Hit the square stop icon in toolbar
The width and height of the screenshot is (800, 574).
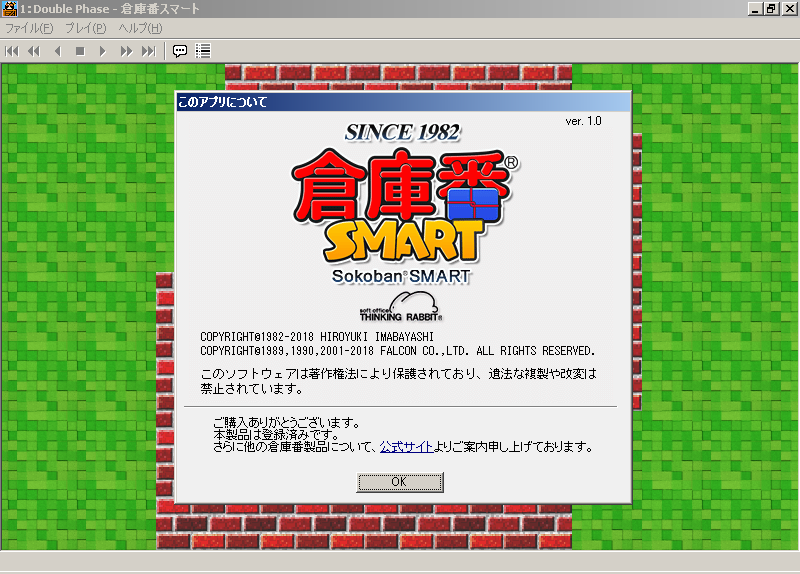point(80,50)
